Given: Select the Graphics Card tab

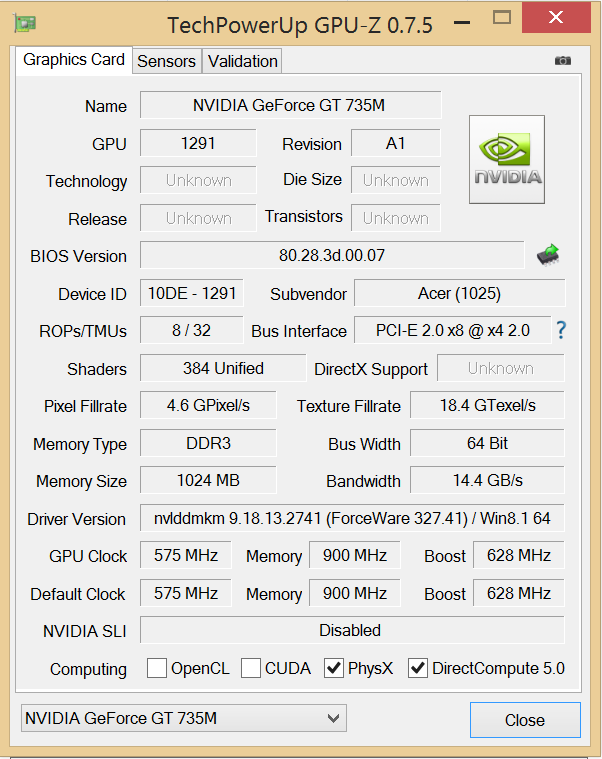Looking at the screenshot, I should pos(74,60).
